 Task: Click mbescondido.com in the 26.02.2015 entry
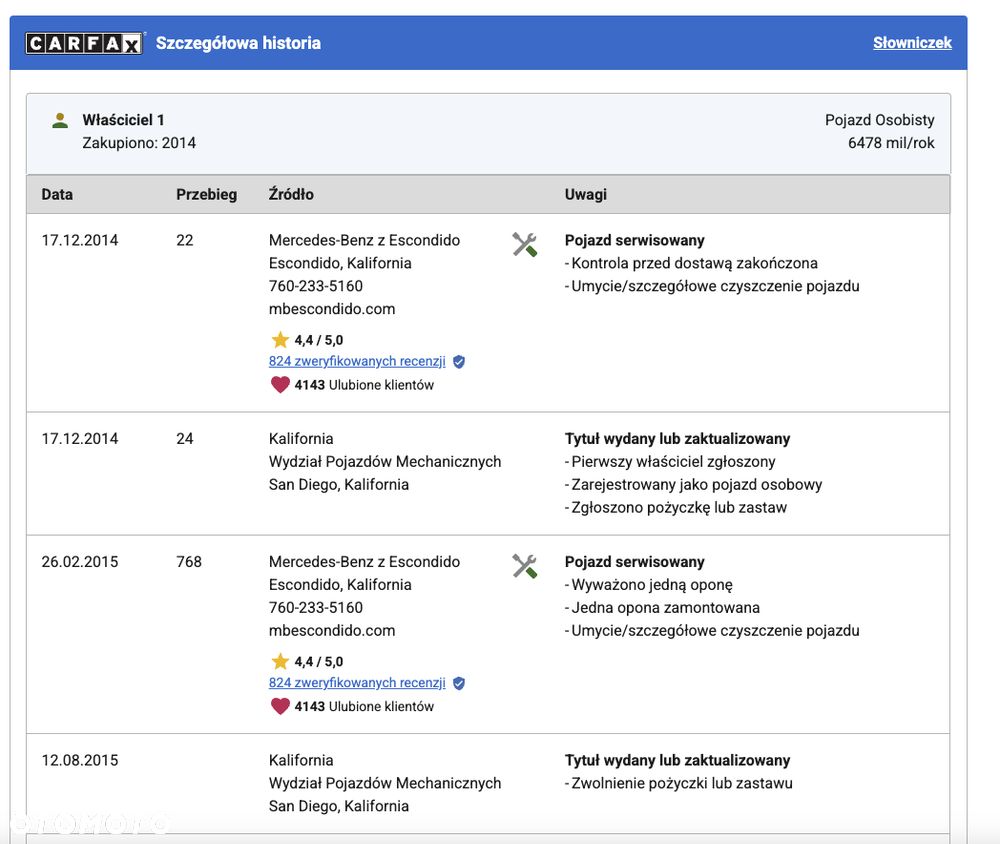[x=332, y=631]
